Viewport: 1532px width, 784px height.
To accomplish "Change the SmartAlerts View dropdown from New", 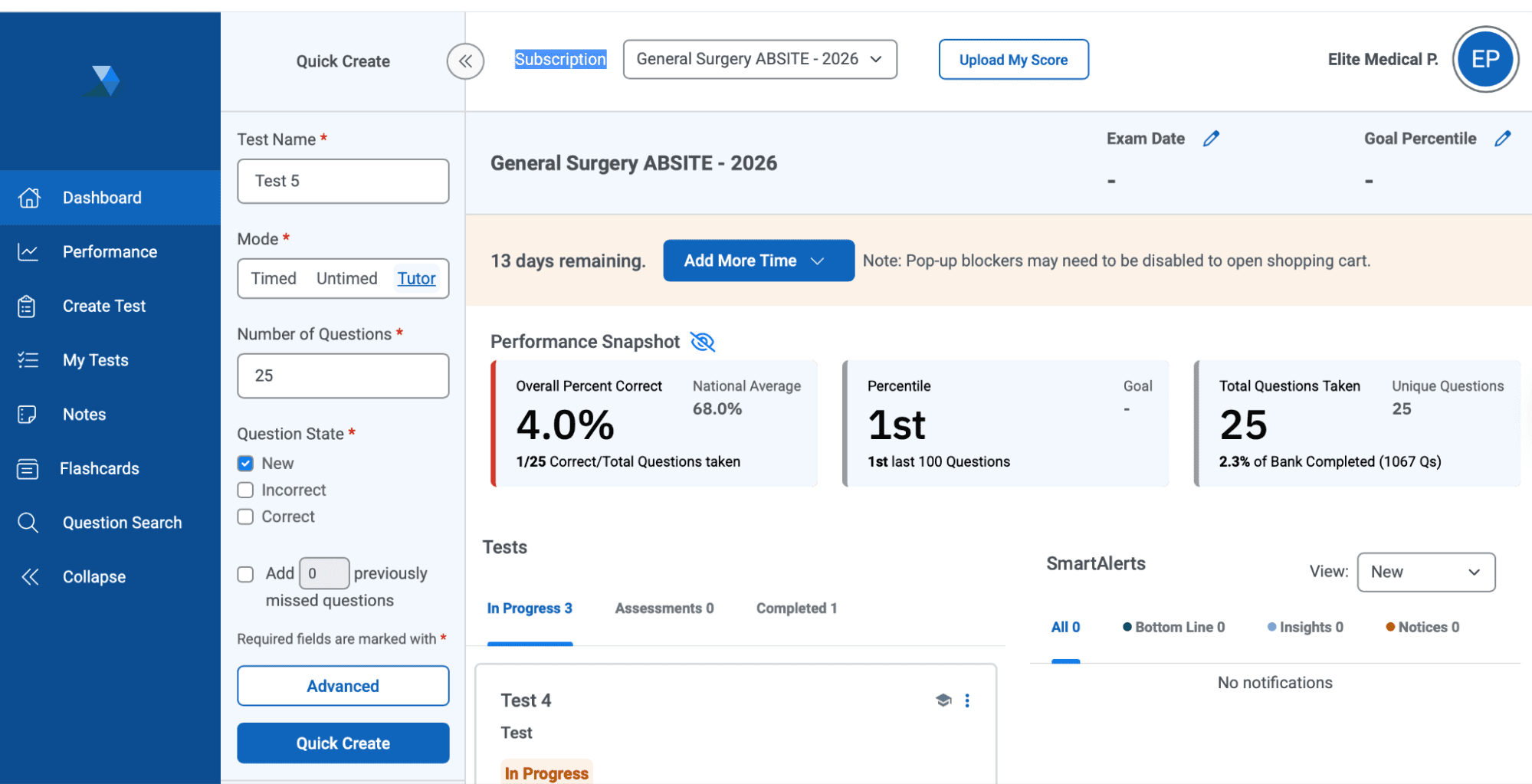I will pyautogui.click(x=1425, y=572).
